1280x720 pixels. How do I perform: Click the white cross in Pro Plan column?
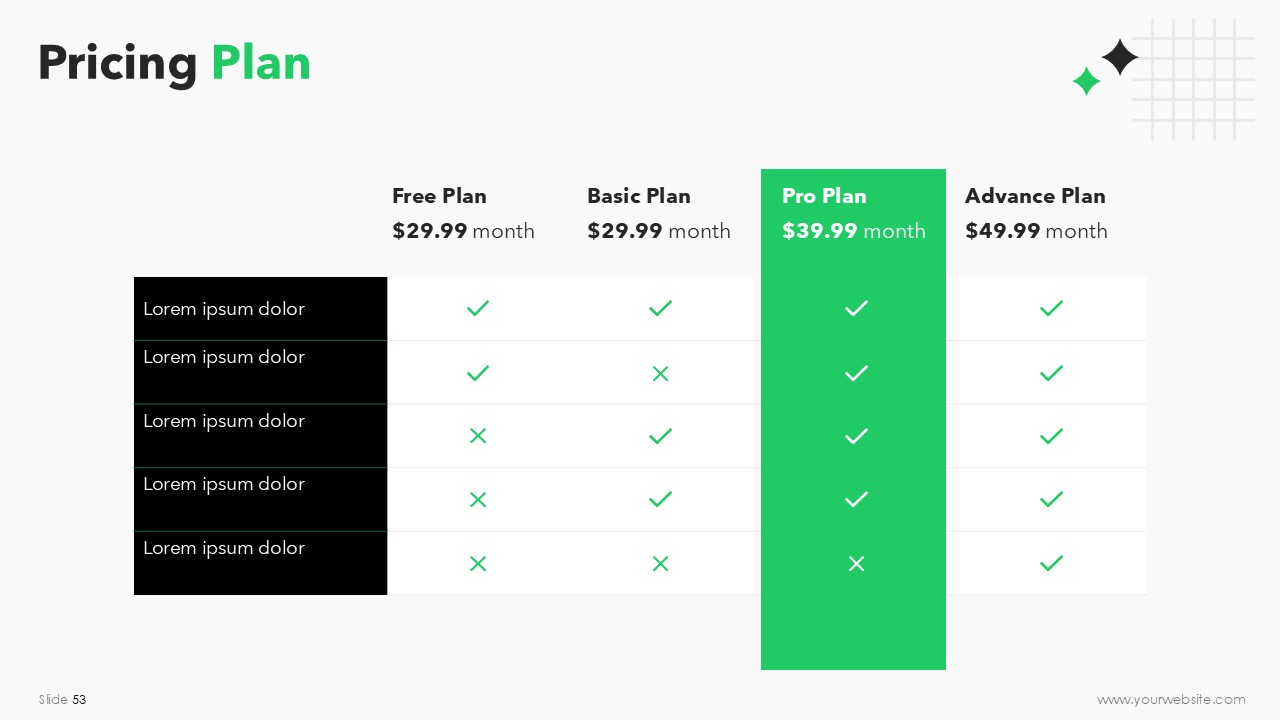(x=856, y=564)
